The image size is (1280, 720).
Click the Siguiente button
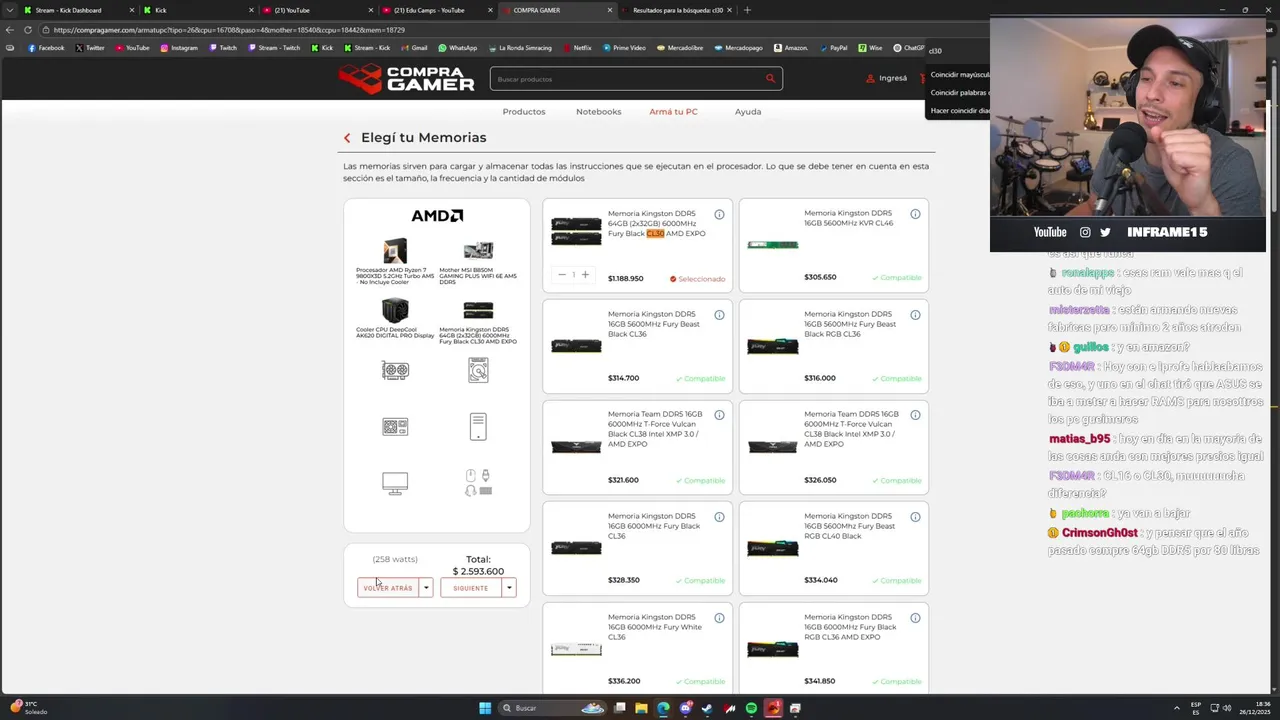[471, 588]
